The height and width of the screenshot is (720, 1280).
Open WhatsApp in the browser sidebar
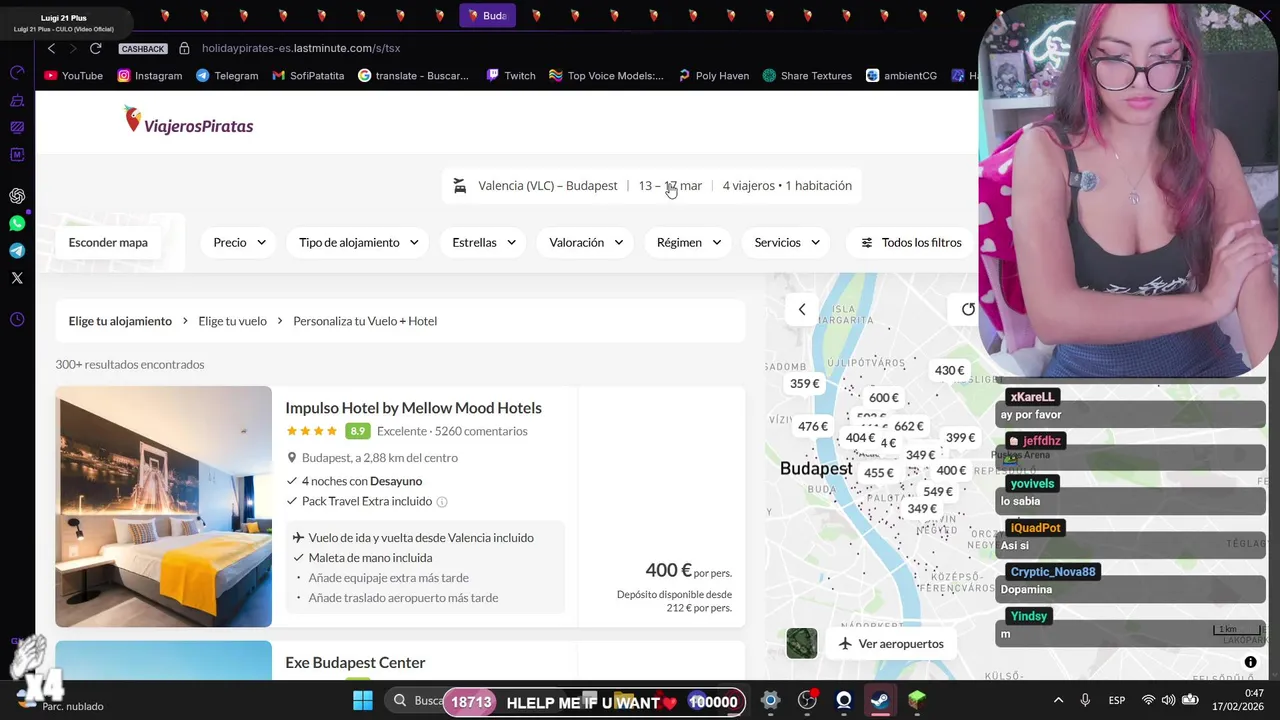pyautogui.click(x=17, y=224)
